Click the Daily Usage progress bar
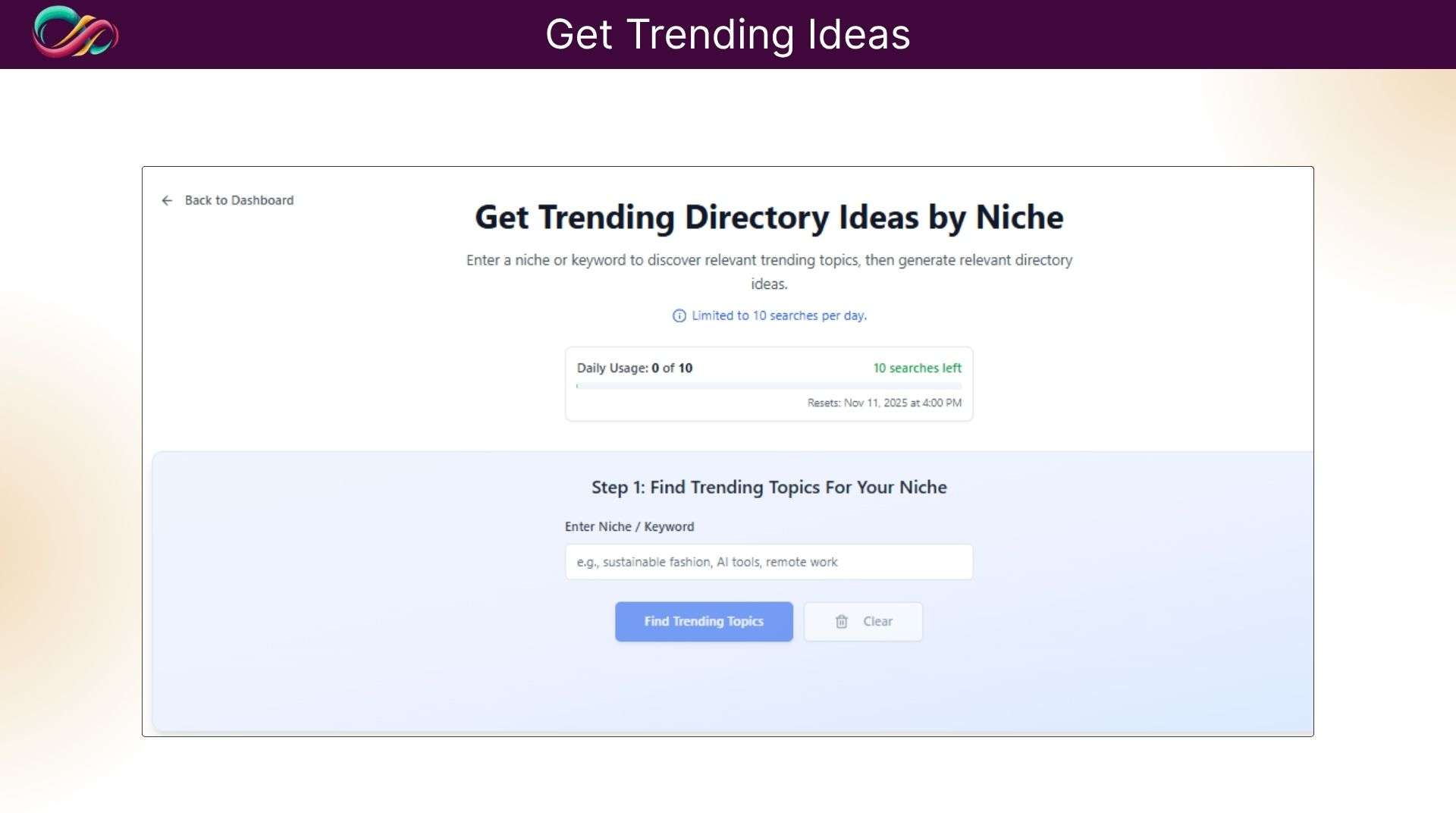The height and width of the screenshot is (819, 1456). pyautogui.click(x=768, y=386)
